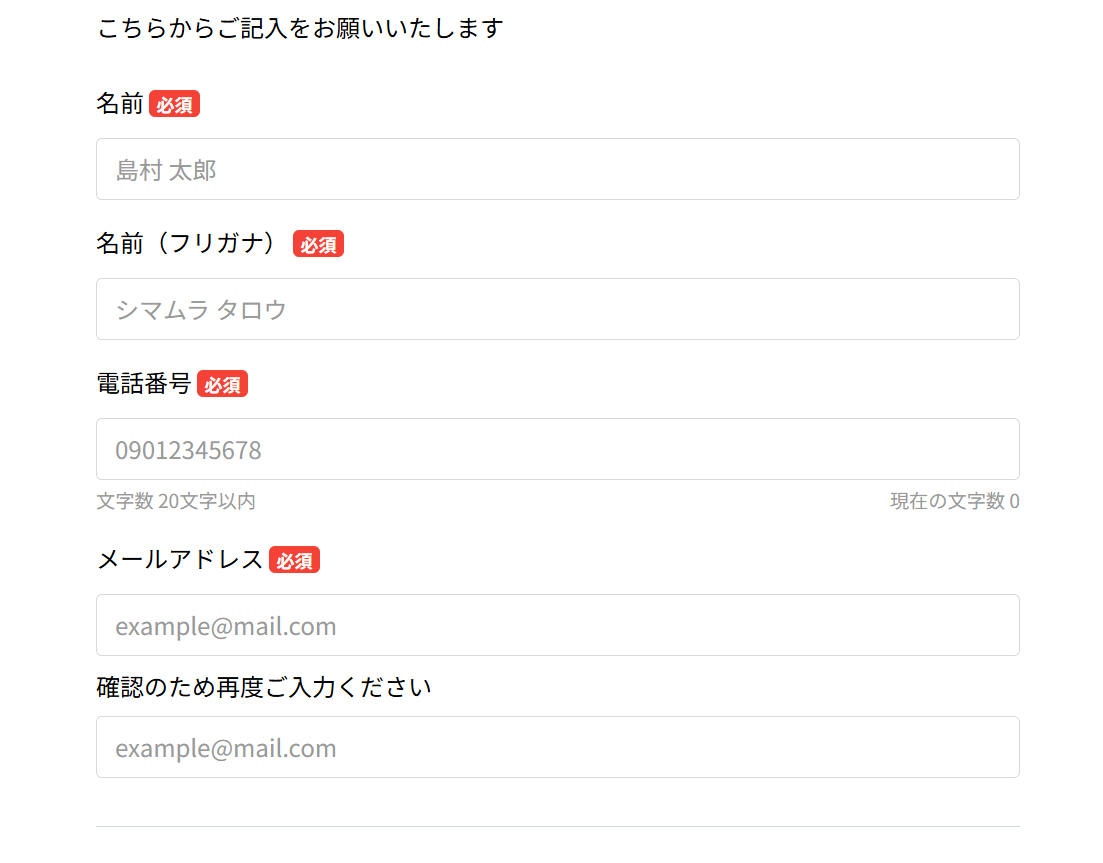
Task: Click the 現在の文字数 0 counter
Action: [x=954, y=501]
